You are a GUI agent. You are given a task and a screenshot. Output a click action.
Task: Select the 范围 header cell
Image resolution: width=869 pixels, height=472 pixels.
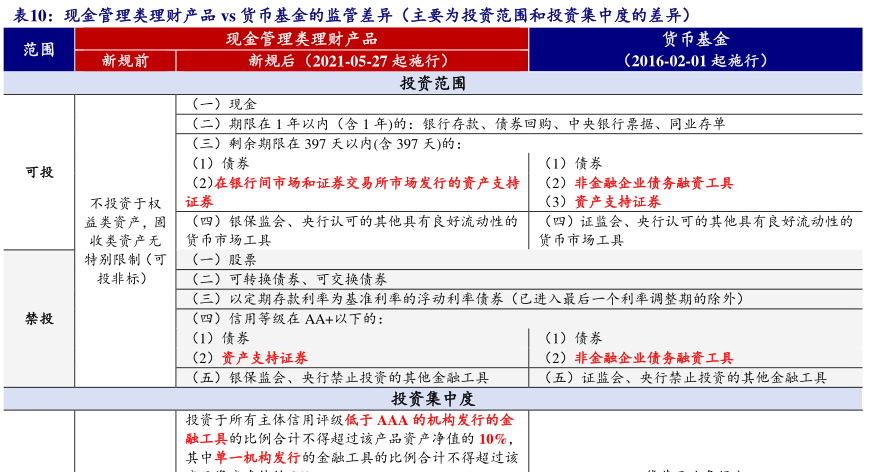point(38,49)
